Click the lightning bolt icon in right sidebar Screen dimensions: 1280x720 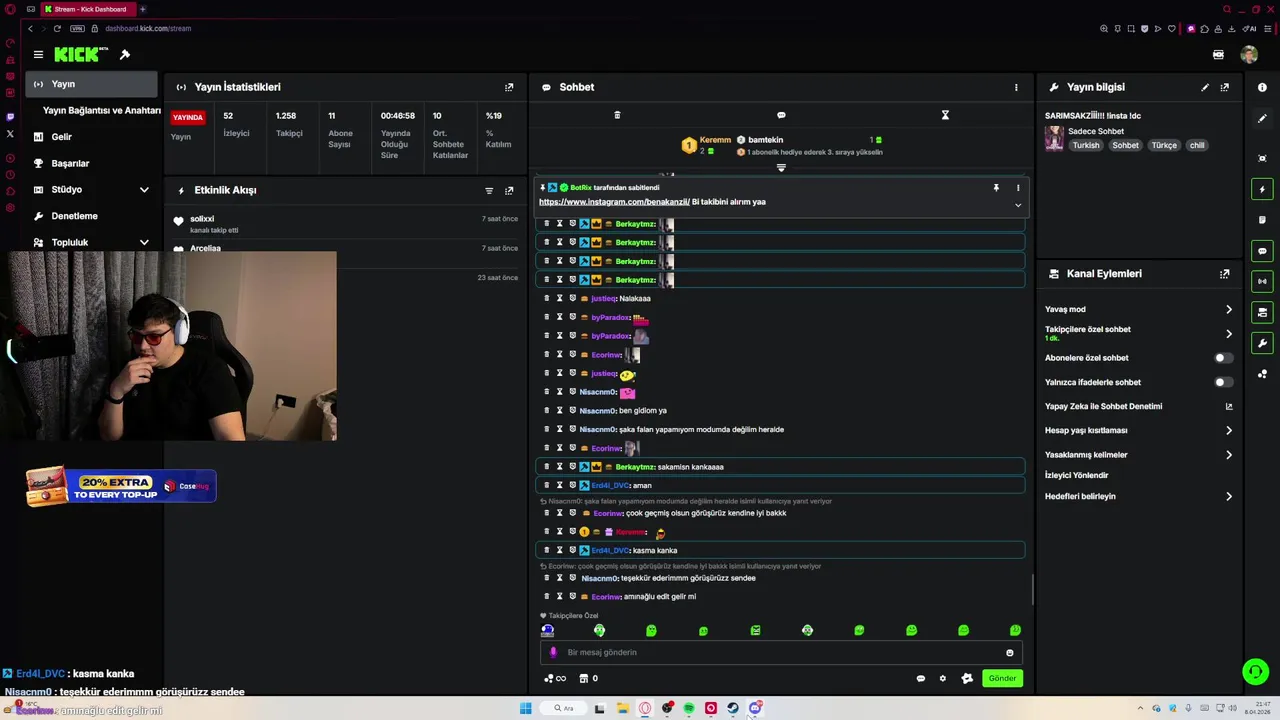click(x=1262, y=189)
